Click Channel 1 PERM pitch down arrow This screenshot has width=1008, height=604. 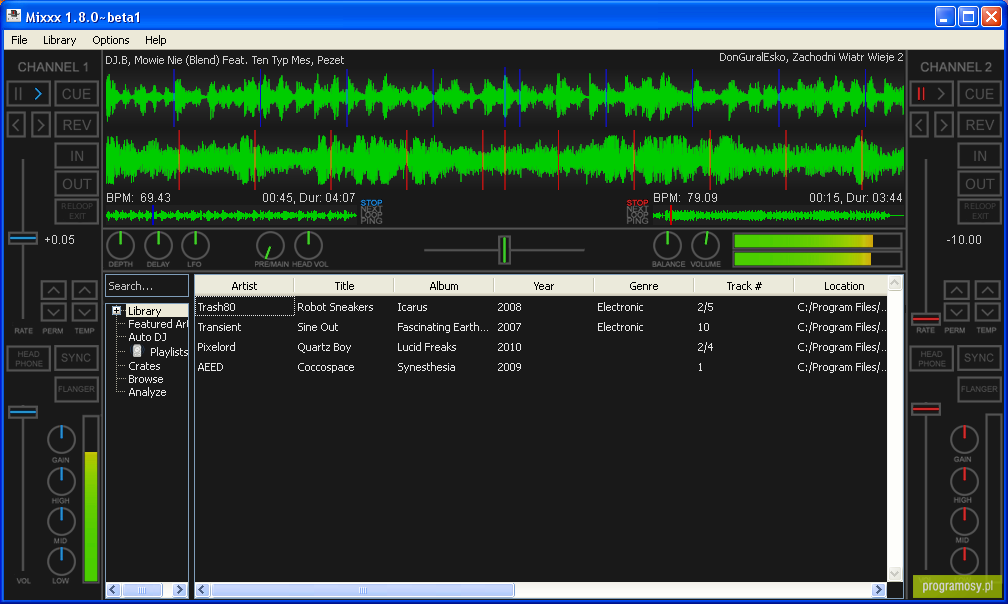53,312
